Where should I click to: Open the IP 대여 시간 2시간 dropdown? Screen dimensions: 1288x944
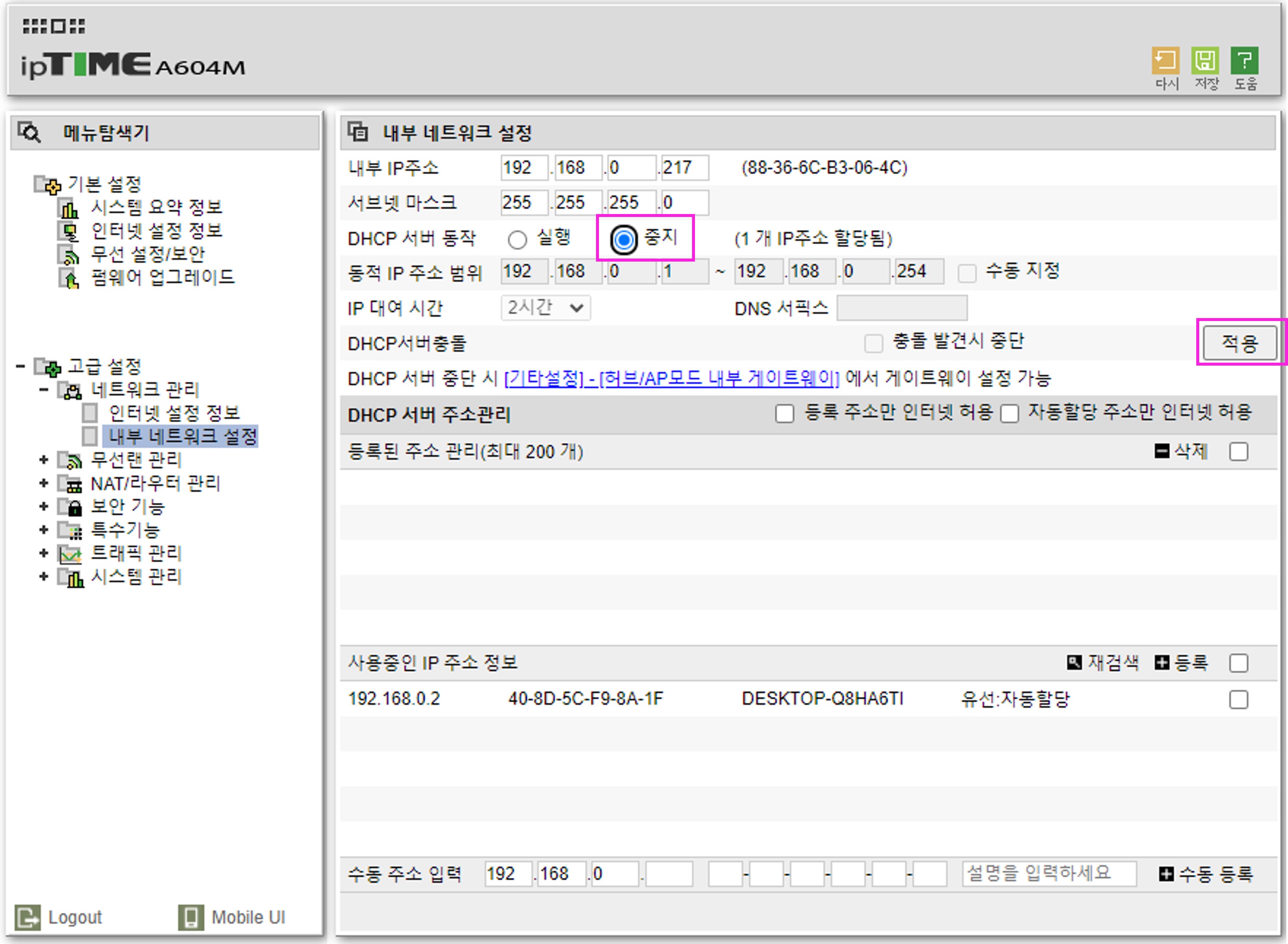[x=545, y=308]
